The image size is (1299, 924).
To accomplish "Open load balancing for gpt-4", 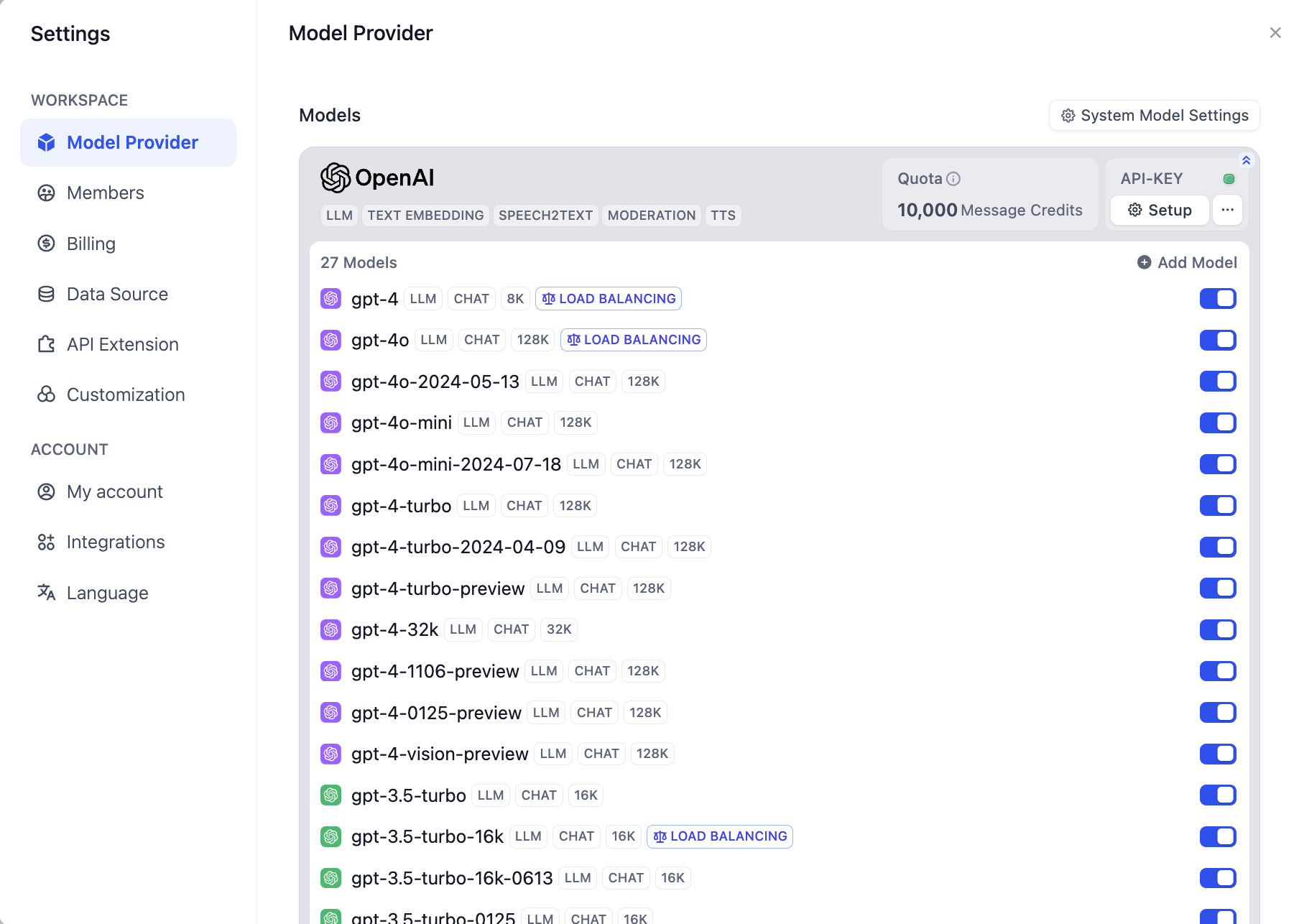I will [x=609, y=299].
